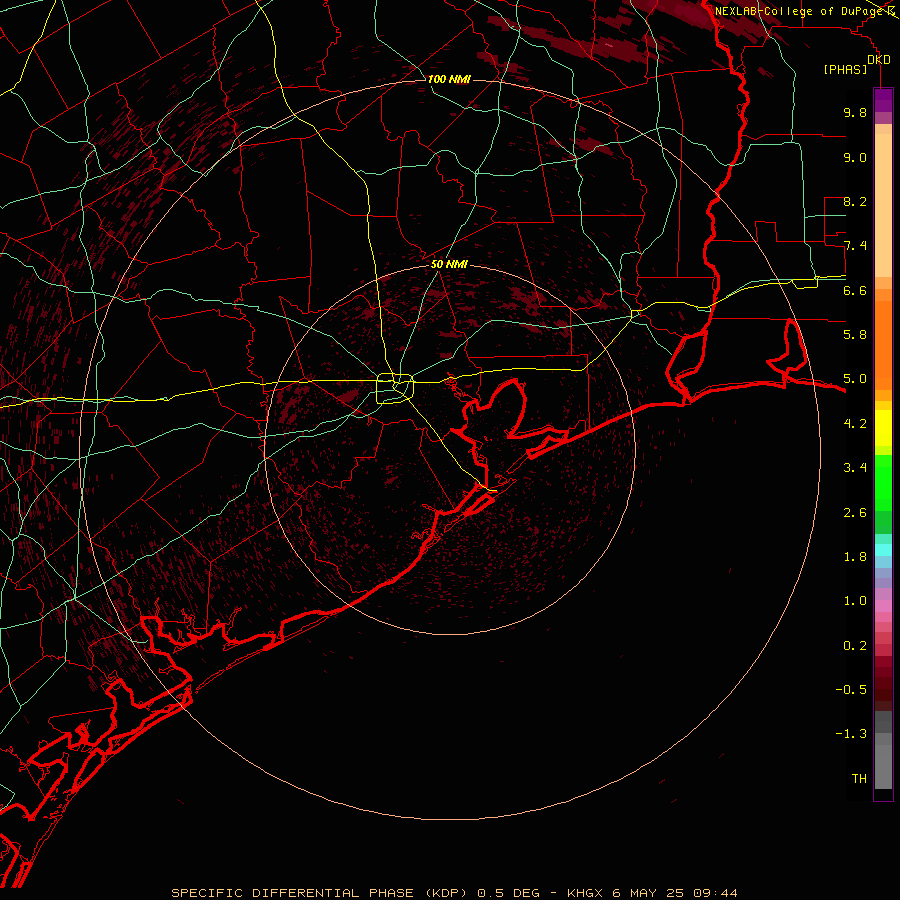Click the 3.4 legend value
The height and width of the screenshot is (900, 900).
[x=855, y=468]
